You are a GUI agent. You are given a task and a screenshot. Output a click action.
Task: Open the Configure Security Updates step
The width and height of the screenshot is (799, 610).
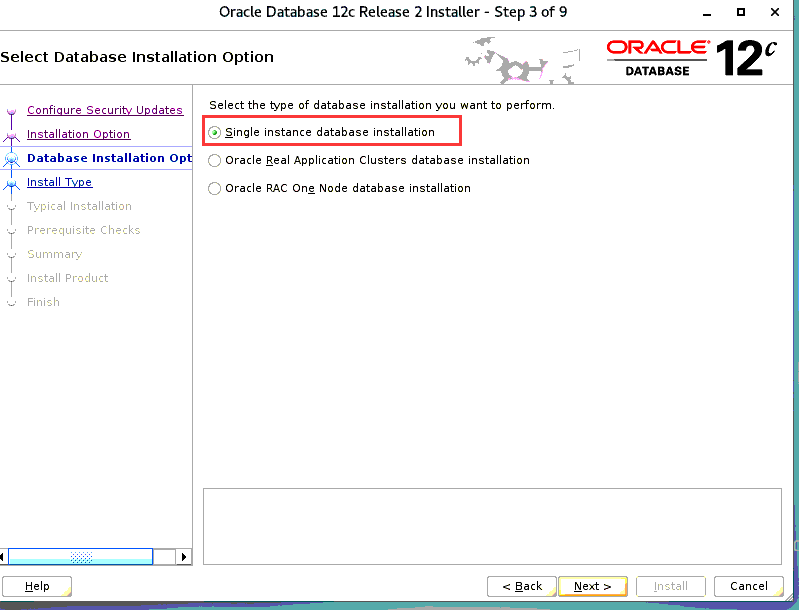click(x=104, y=110)
